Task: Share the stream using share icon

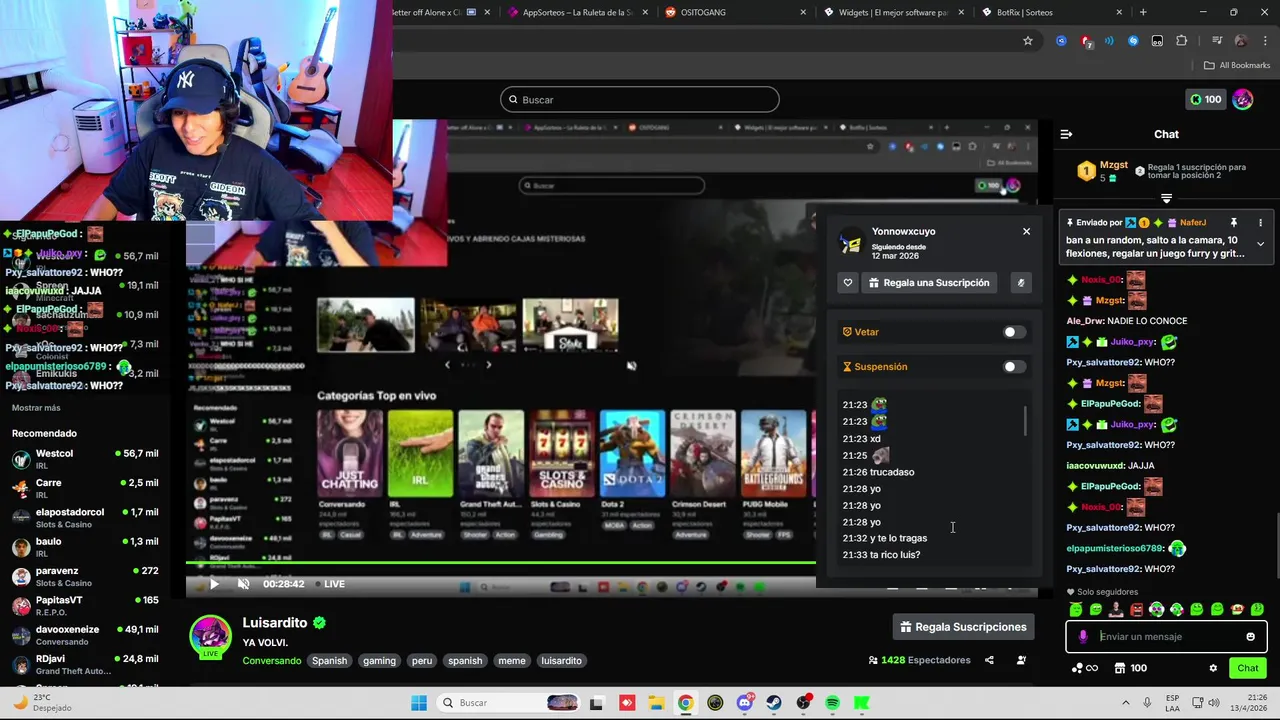Action: pyautogui.click(x=989, y=660)
